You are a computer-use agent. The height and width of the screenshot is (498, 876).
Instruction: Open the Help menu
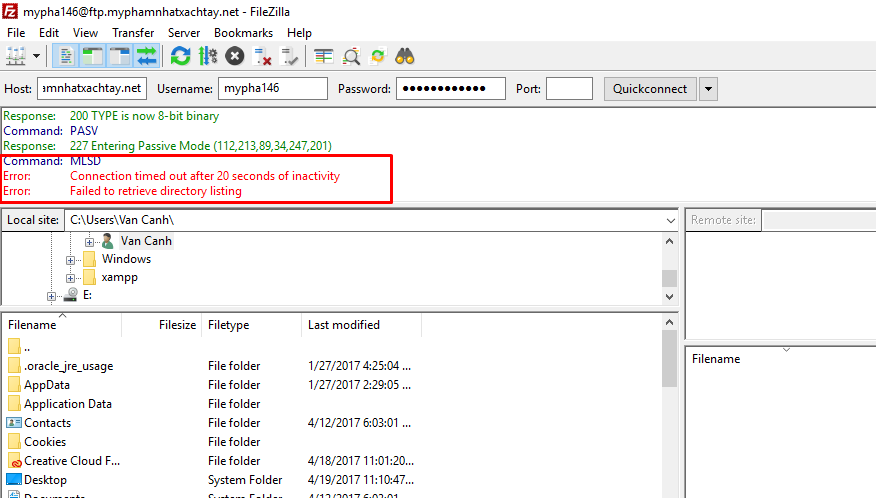pyautogui.click(x=299, y=33)
